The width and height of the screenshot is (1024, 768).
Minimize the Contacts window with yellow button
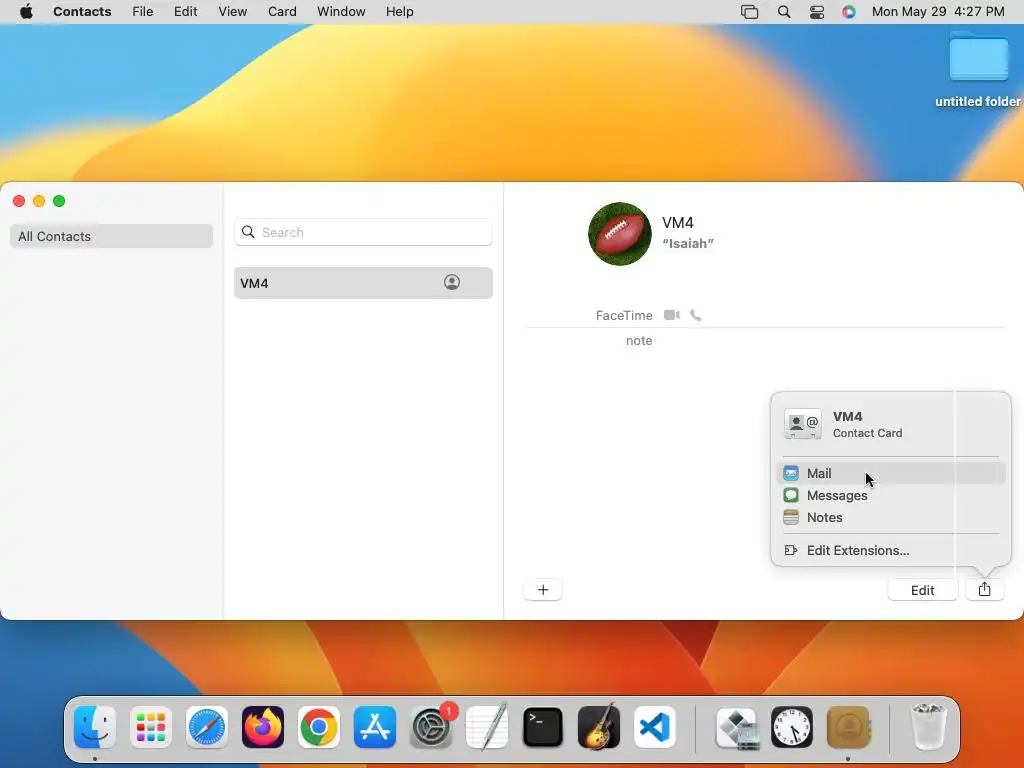tap(39, 201)
